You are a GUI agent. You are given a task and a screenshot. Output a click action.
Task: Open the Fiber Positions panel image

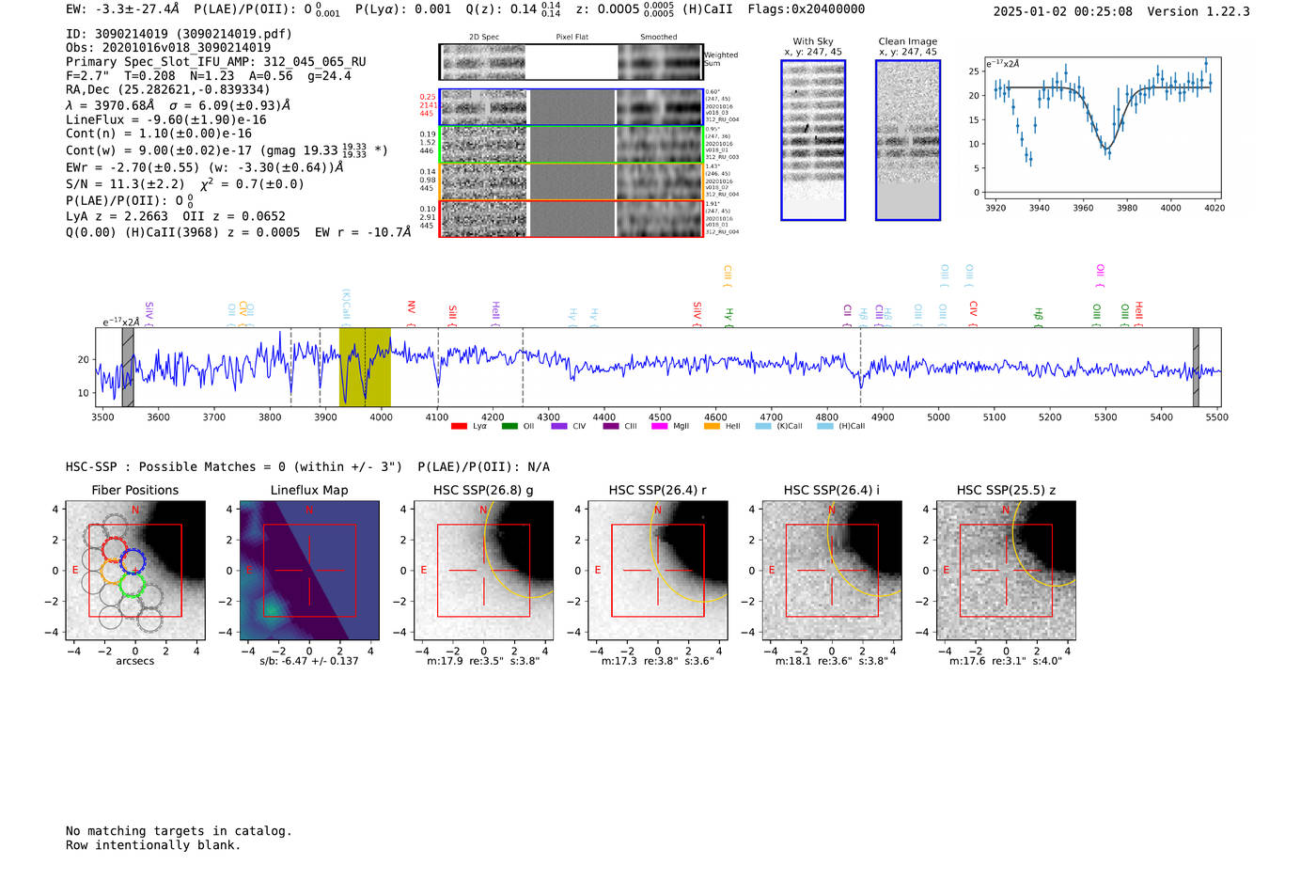[134, 571]
